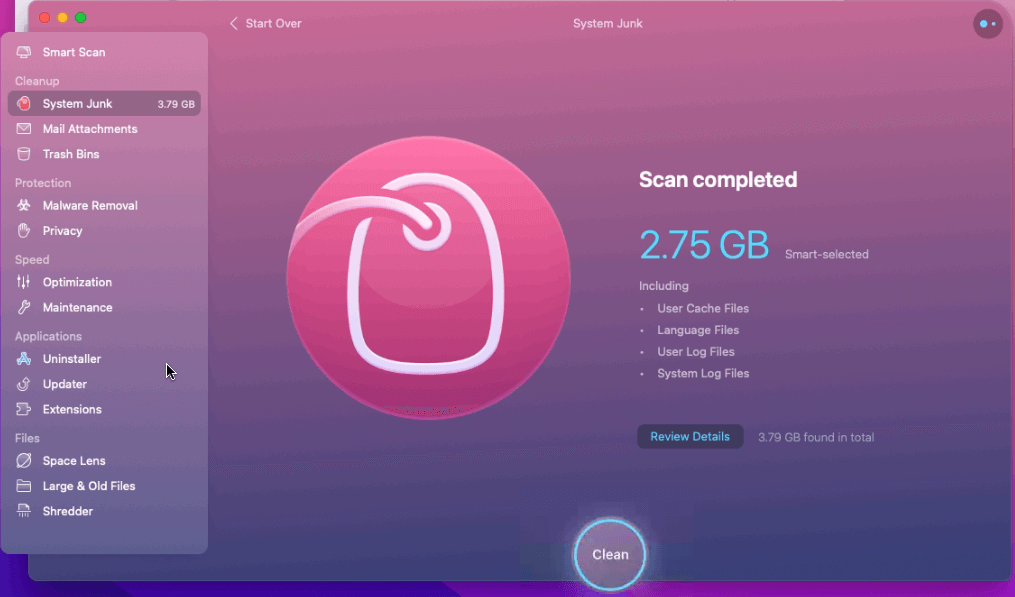This screenshot has width=1015, height=597.
Task: Click the Uninstaller app icon
Action: tap(23, 359)
